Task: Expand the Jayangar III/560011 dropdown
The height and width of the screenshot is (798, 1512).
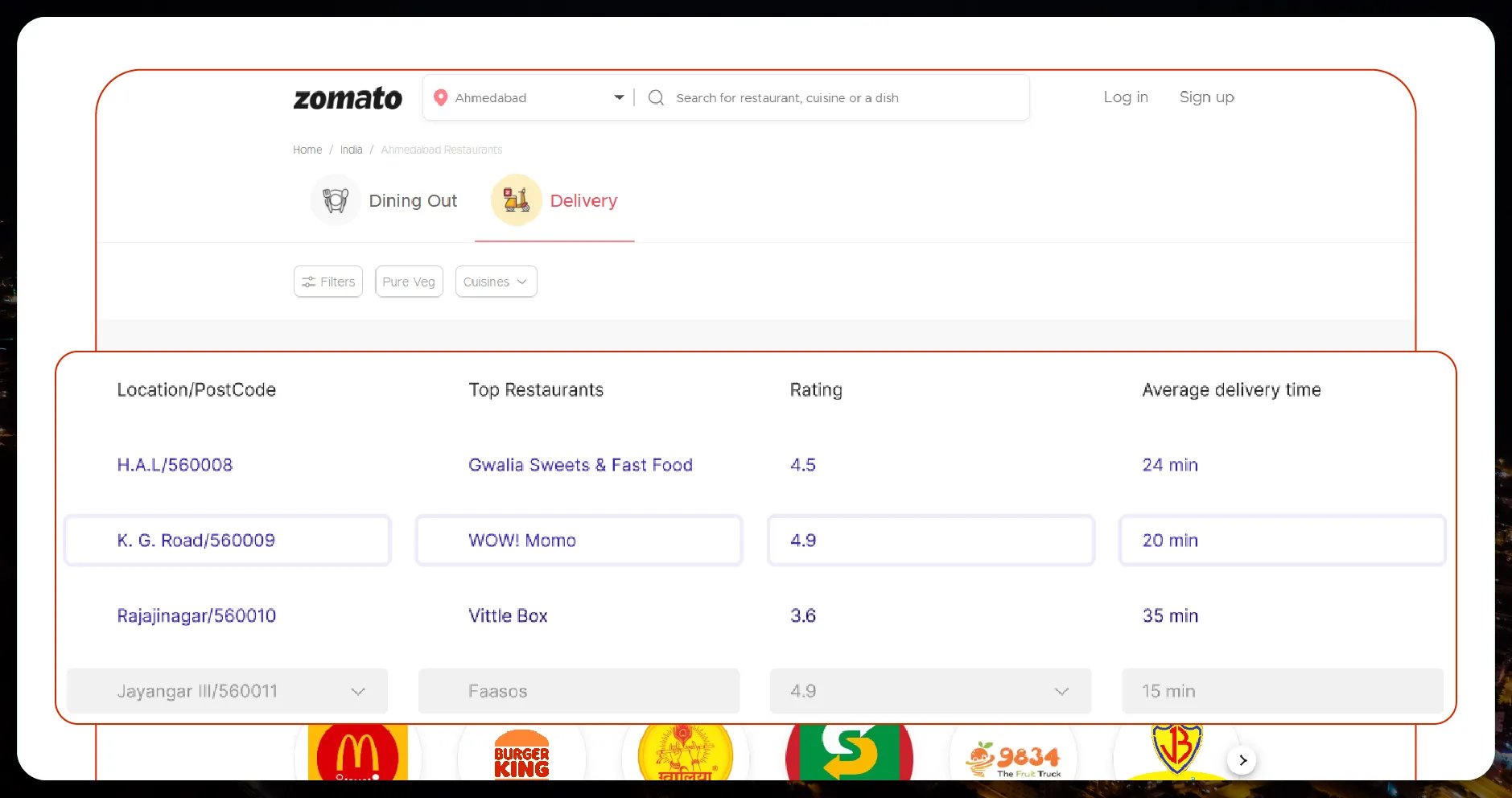Action: [x=358, y=692]
